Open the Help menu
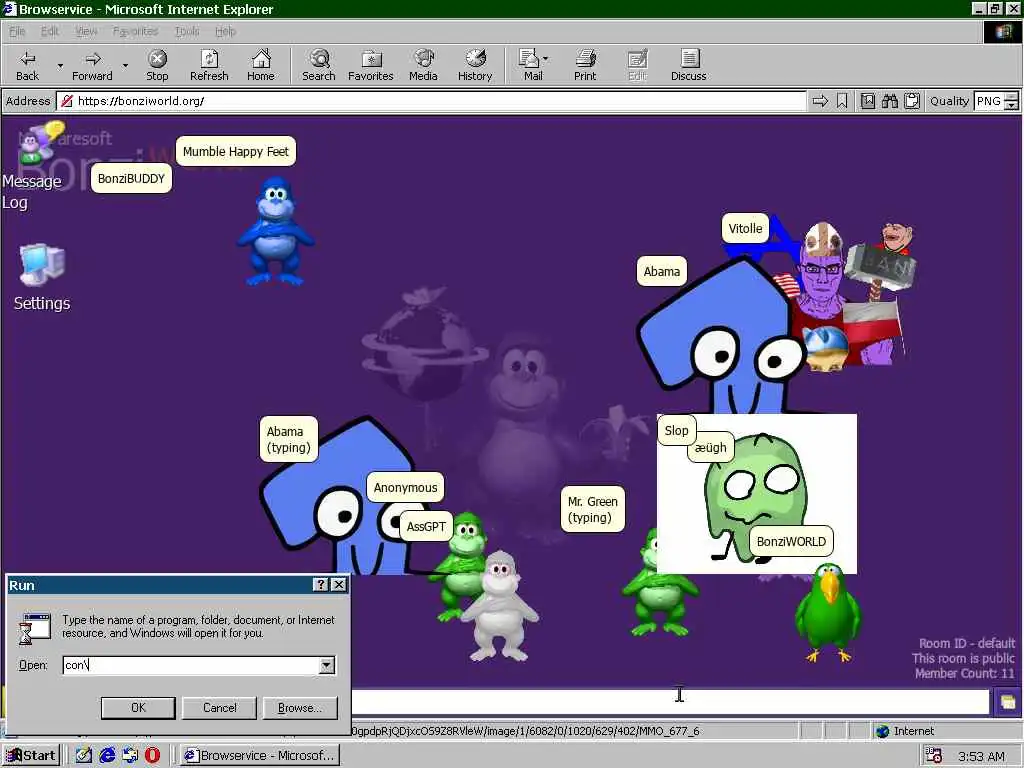The width and height of the screenshot is (1024, 768). point(225,31)
